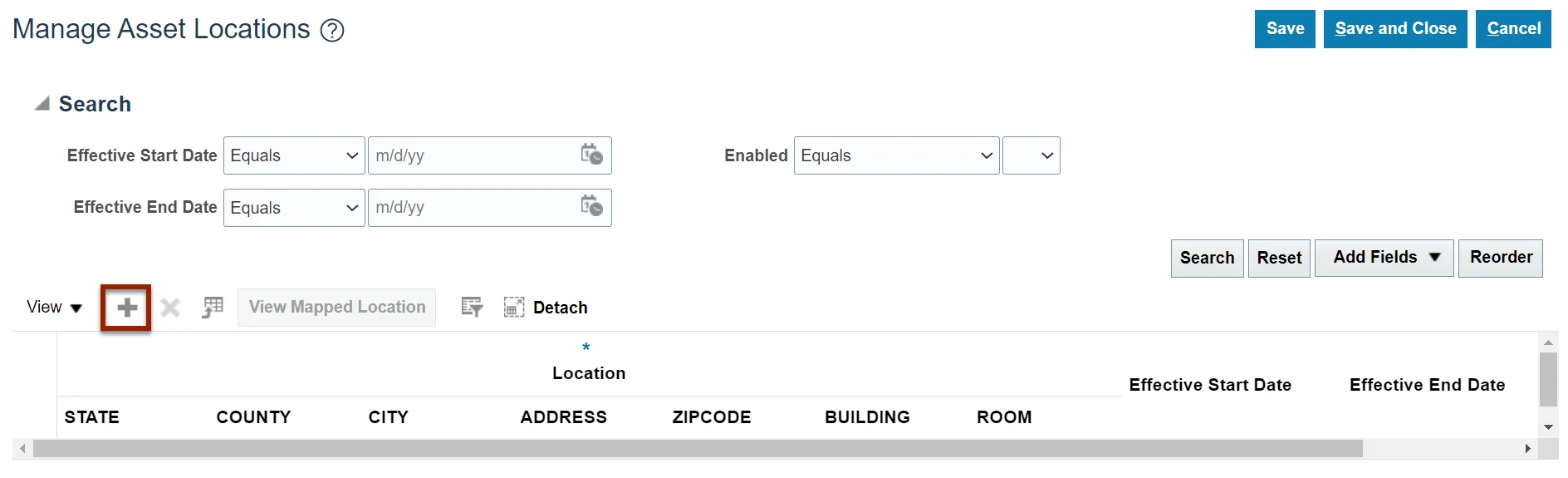The width and height of the screenshot is (1568, 478).
Task: Click the Delete X icon in toolbar
Action: pos(170,308)
